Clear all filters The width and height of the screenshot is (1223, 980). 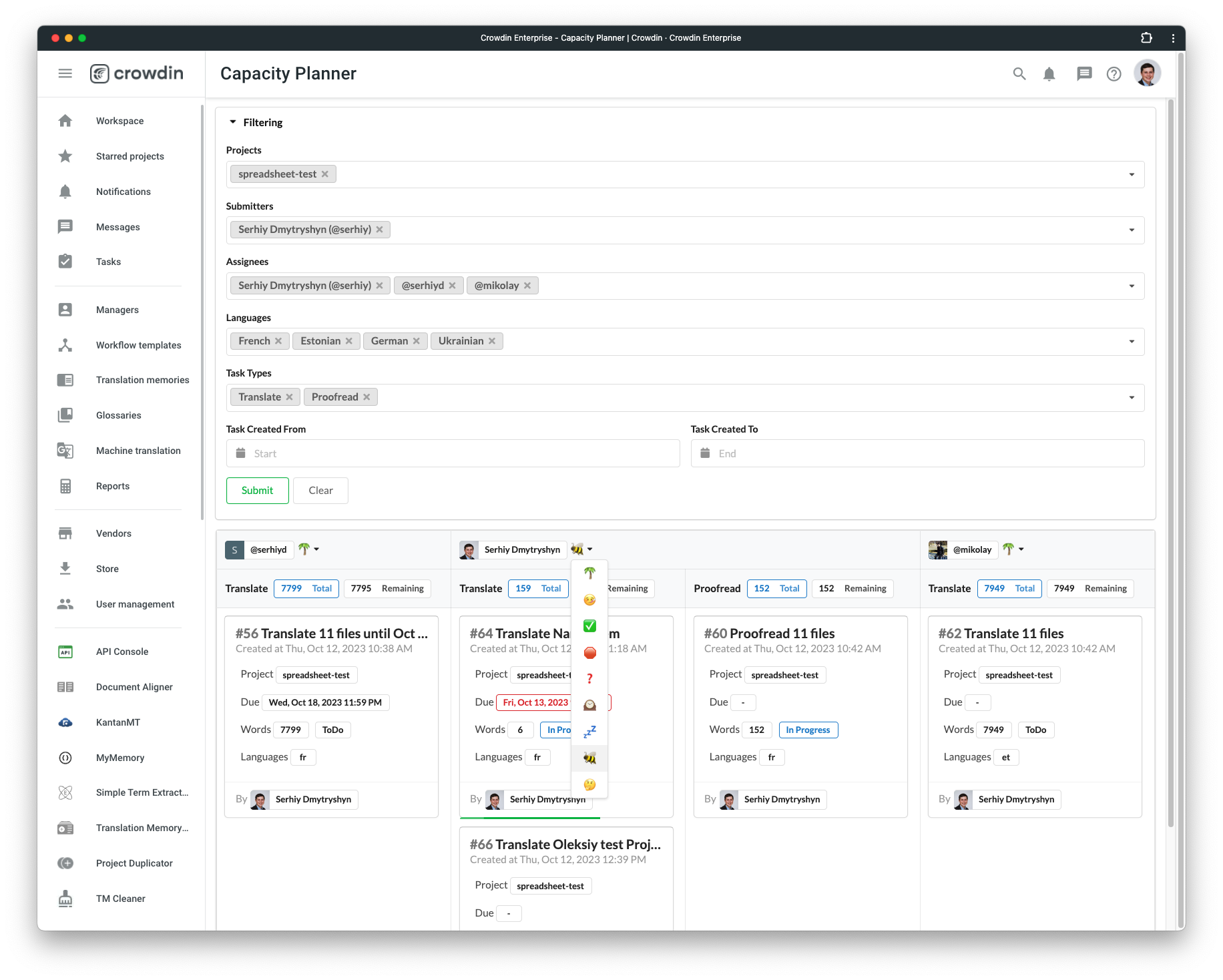coord(320,491)
